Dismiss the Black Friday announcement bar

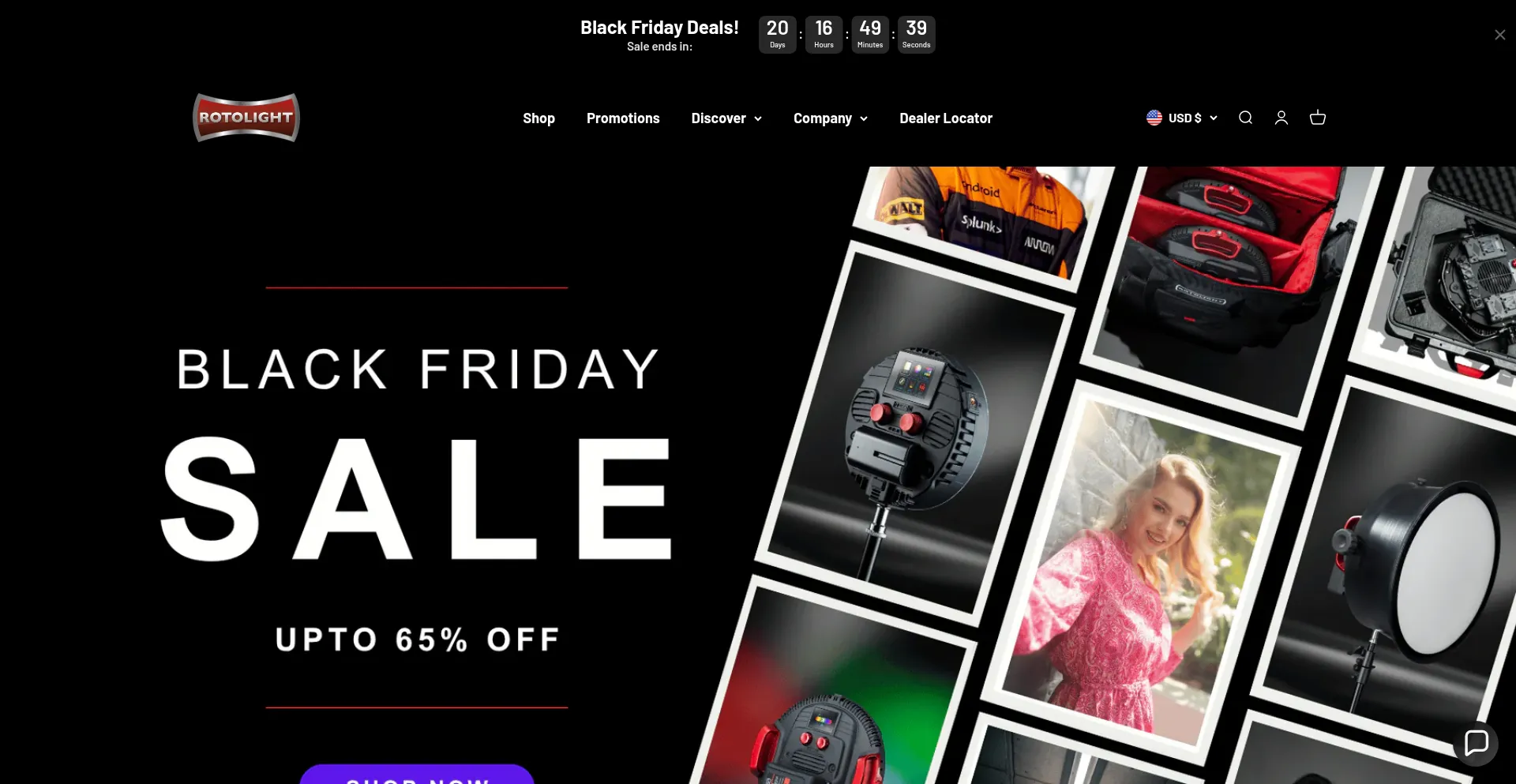[1499, 35]
